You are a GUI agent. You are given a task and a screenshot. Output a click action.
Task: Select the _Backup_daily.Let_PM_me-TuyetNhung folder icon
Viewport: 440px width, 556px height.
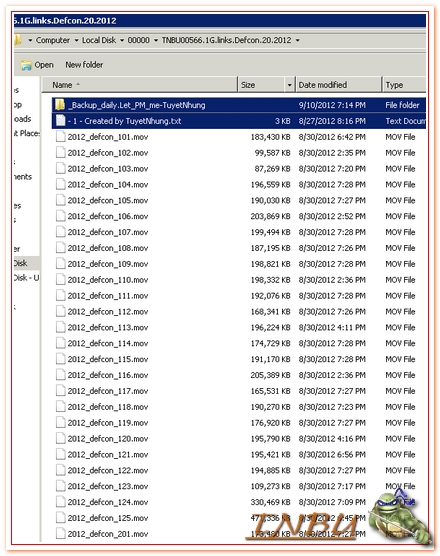click(60, 105)
